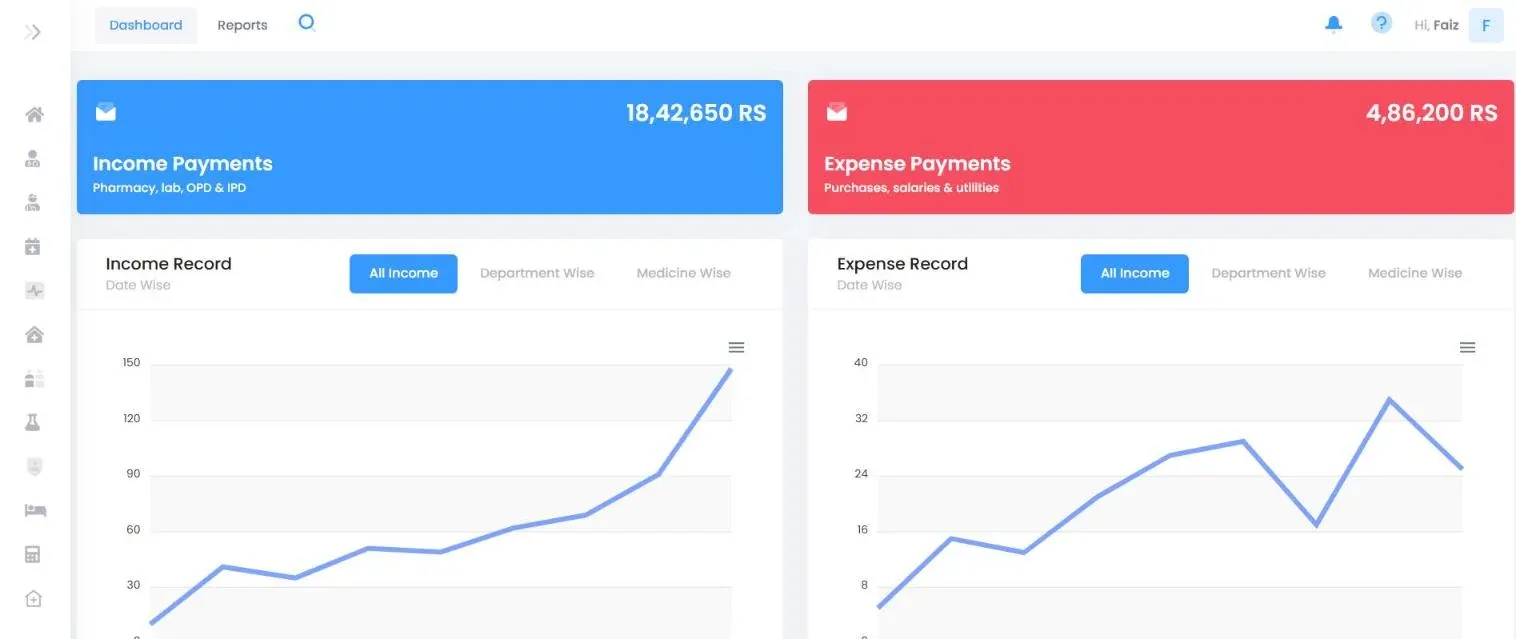The image size is (1516, 639).
Task: Select Medicine Wise in Income Record
Action: [683, 273]
